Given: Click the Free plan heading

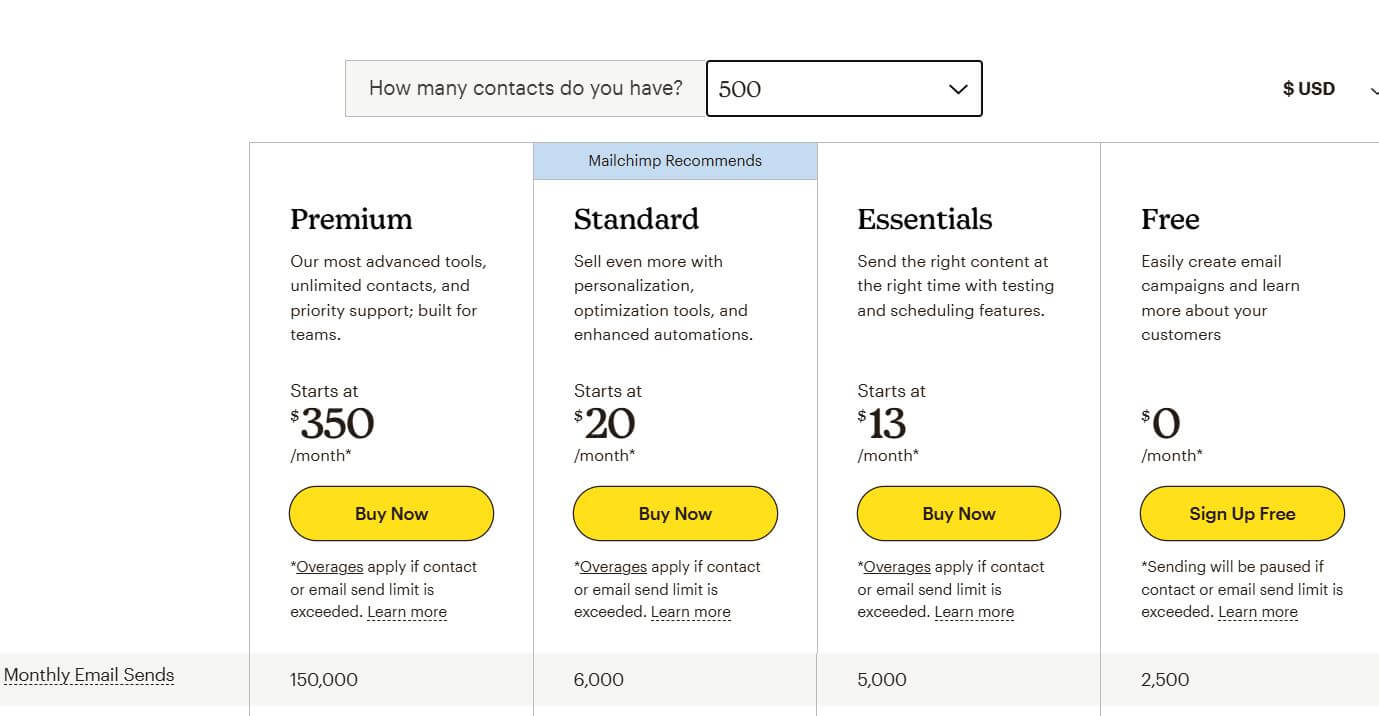Looking at the screenshot, I should click(1170, 219).
